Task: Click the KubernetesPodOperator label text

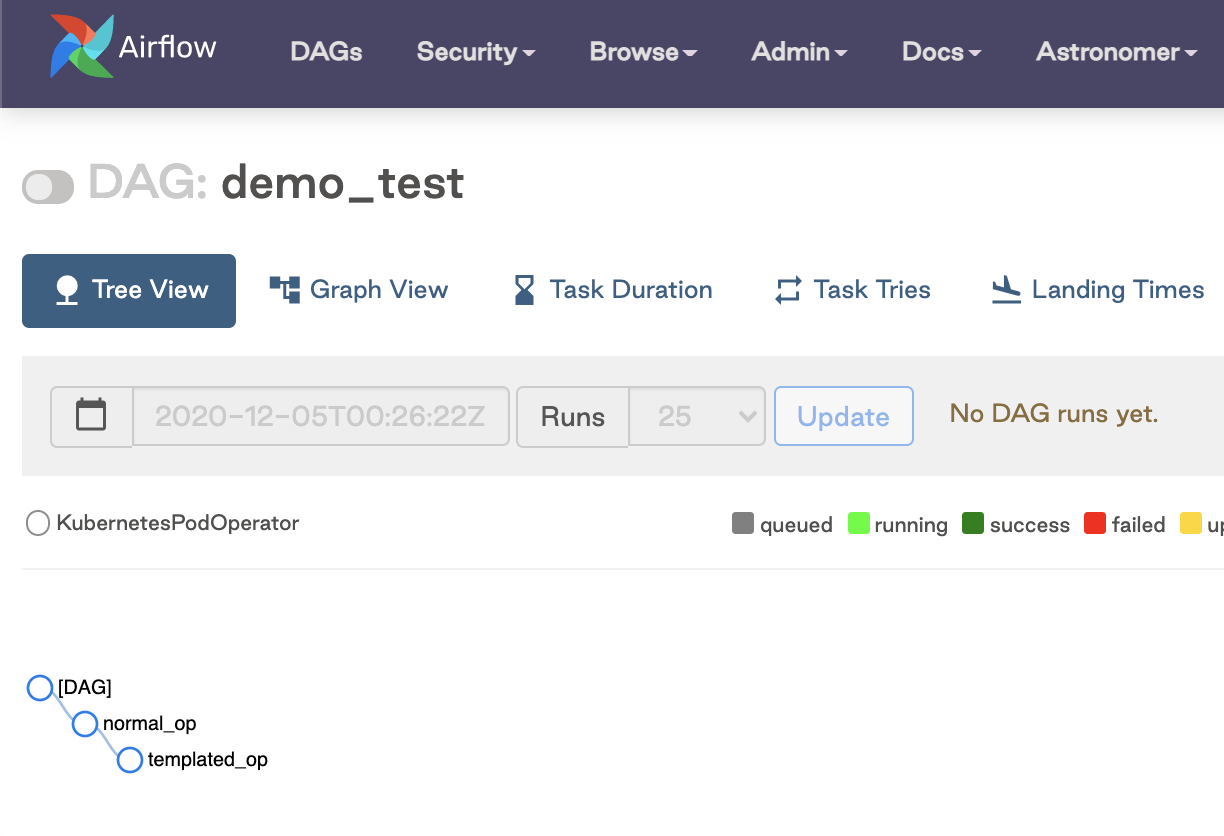Action: (x=178, y=523)
